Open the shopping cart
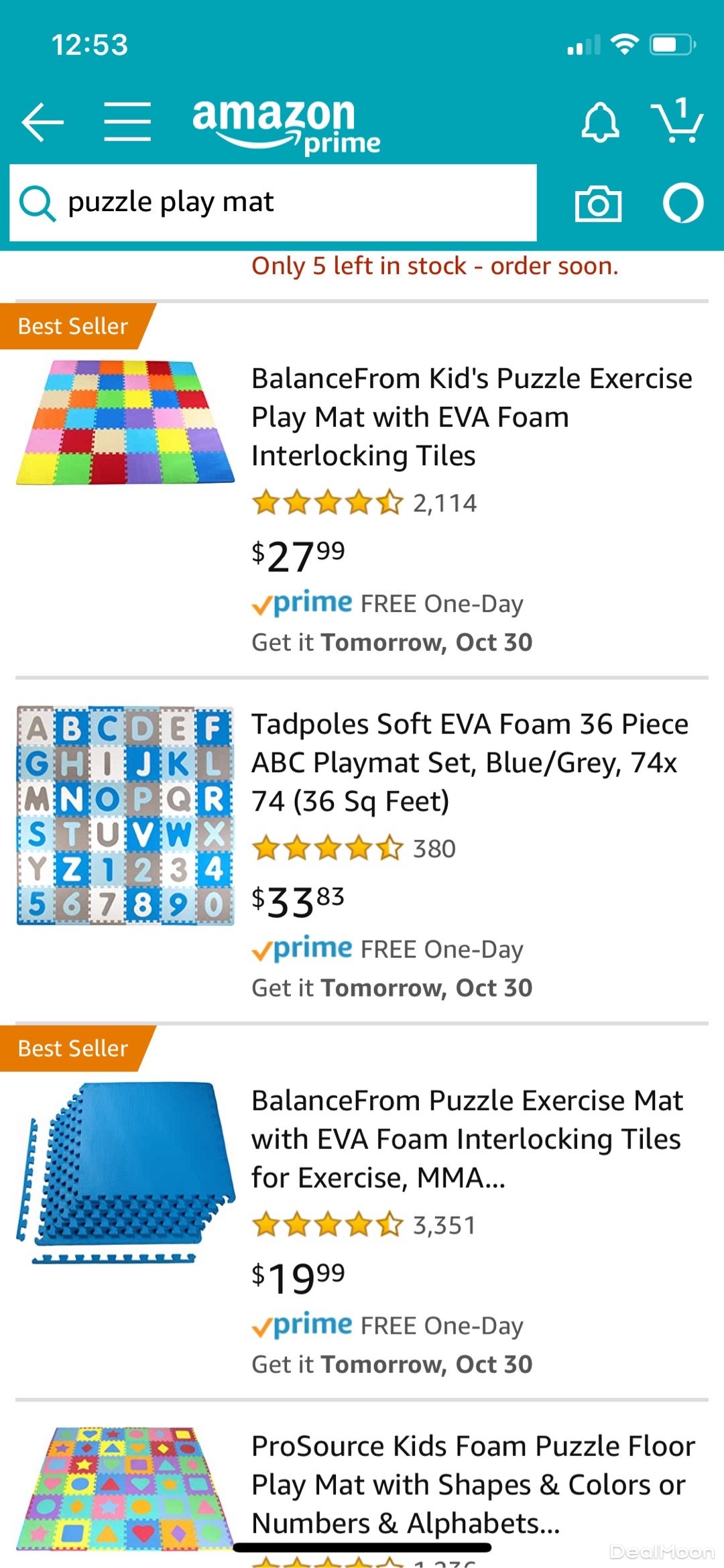724x1568 pixels. (x=677, y=121)
